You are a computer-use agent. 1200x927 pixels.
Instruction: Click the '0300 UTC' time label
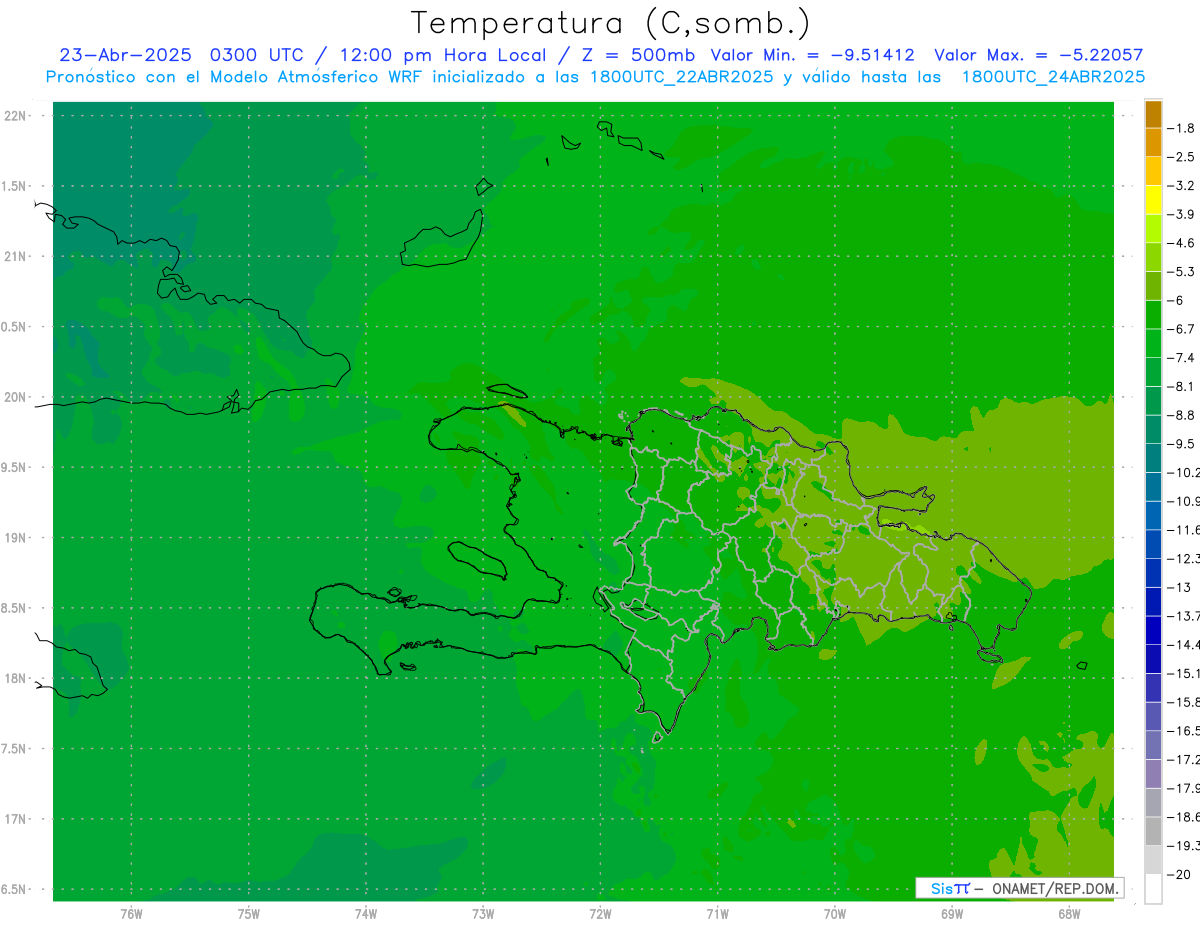(x=255, y=55)
